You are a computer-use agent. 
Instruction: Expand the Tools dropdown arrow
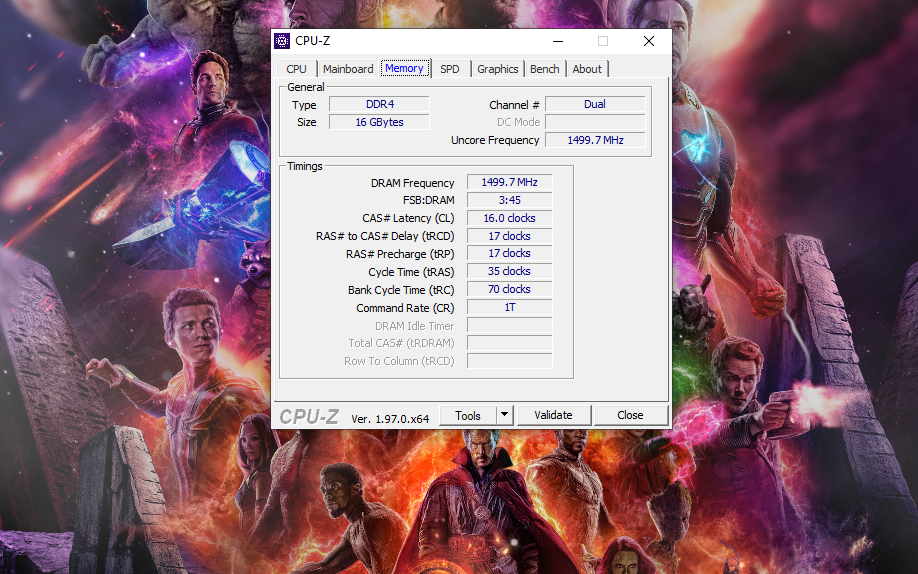[x=505, y=415]
